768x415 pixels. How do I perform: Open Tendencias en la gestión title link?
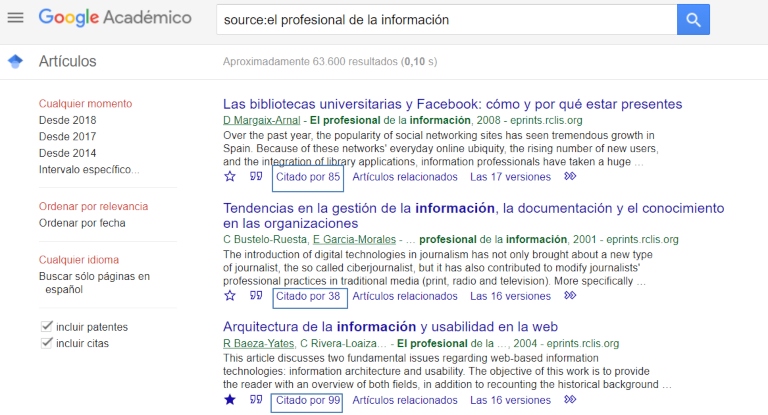(x=474, y=216)
